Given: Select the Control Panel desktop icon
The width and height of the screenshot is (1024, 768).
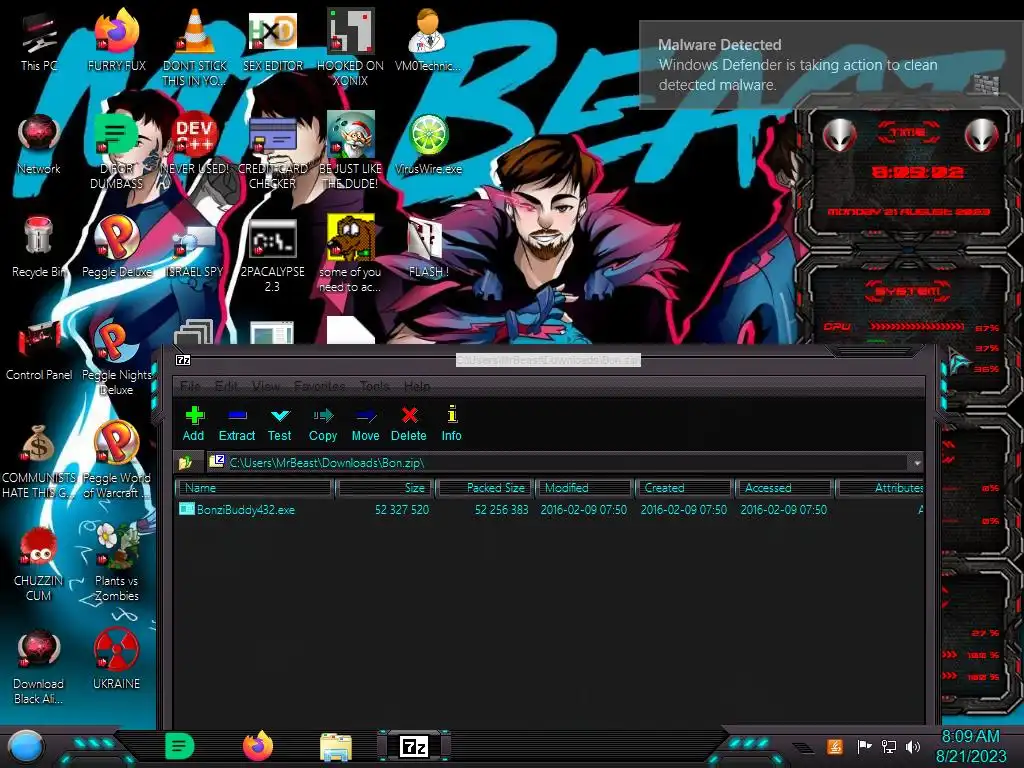Looking at the screenshot, I should pos(39,350).
